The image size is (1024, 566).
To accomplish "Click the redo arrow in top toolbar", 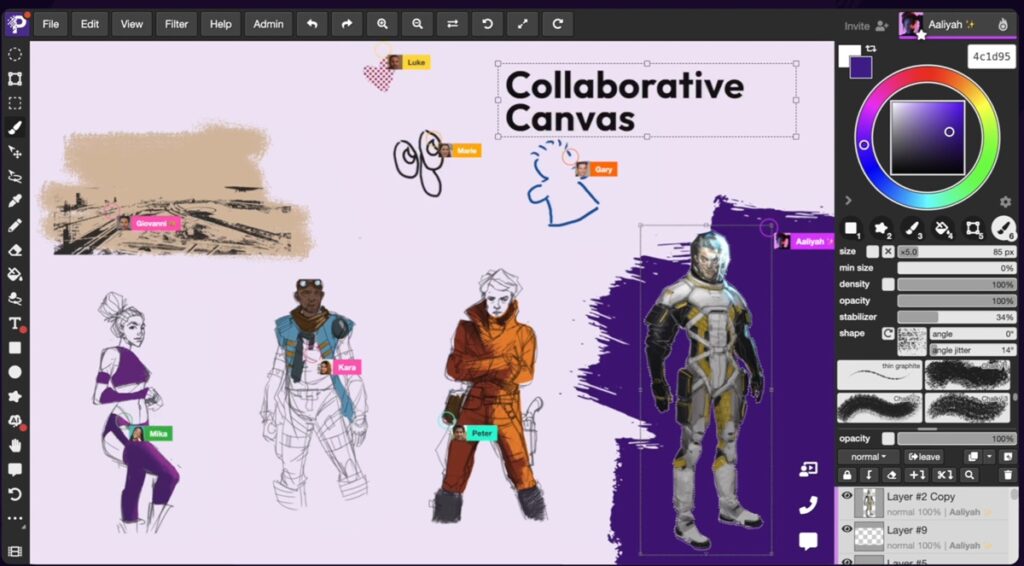I will [x=347, y=24].
